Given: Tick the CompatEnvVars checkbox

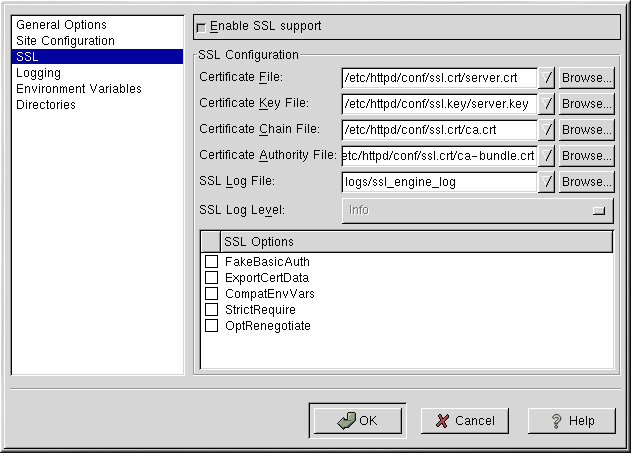Looking at the screenshot, I should (x=211, y=294).
